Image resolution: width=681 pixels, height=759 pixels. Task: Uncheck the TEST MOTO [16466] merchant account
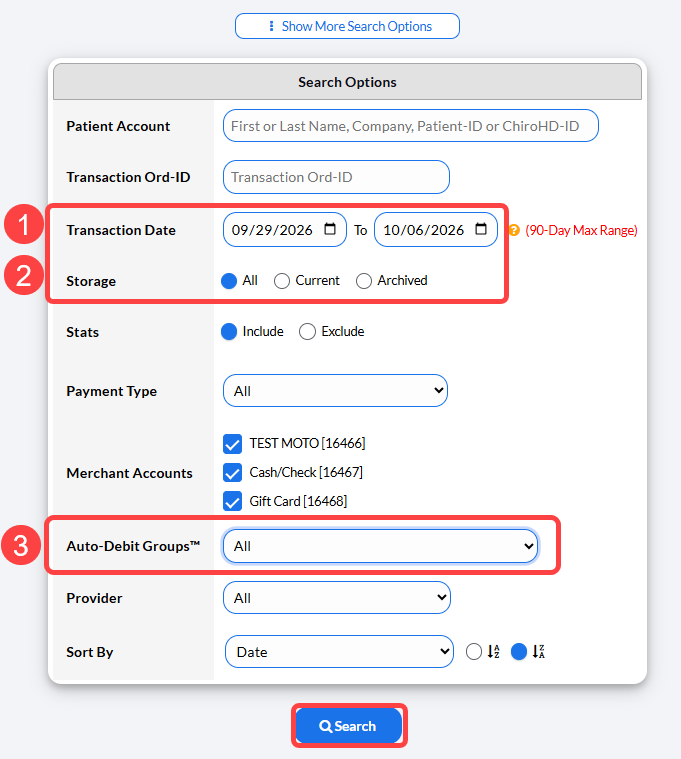232,443
